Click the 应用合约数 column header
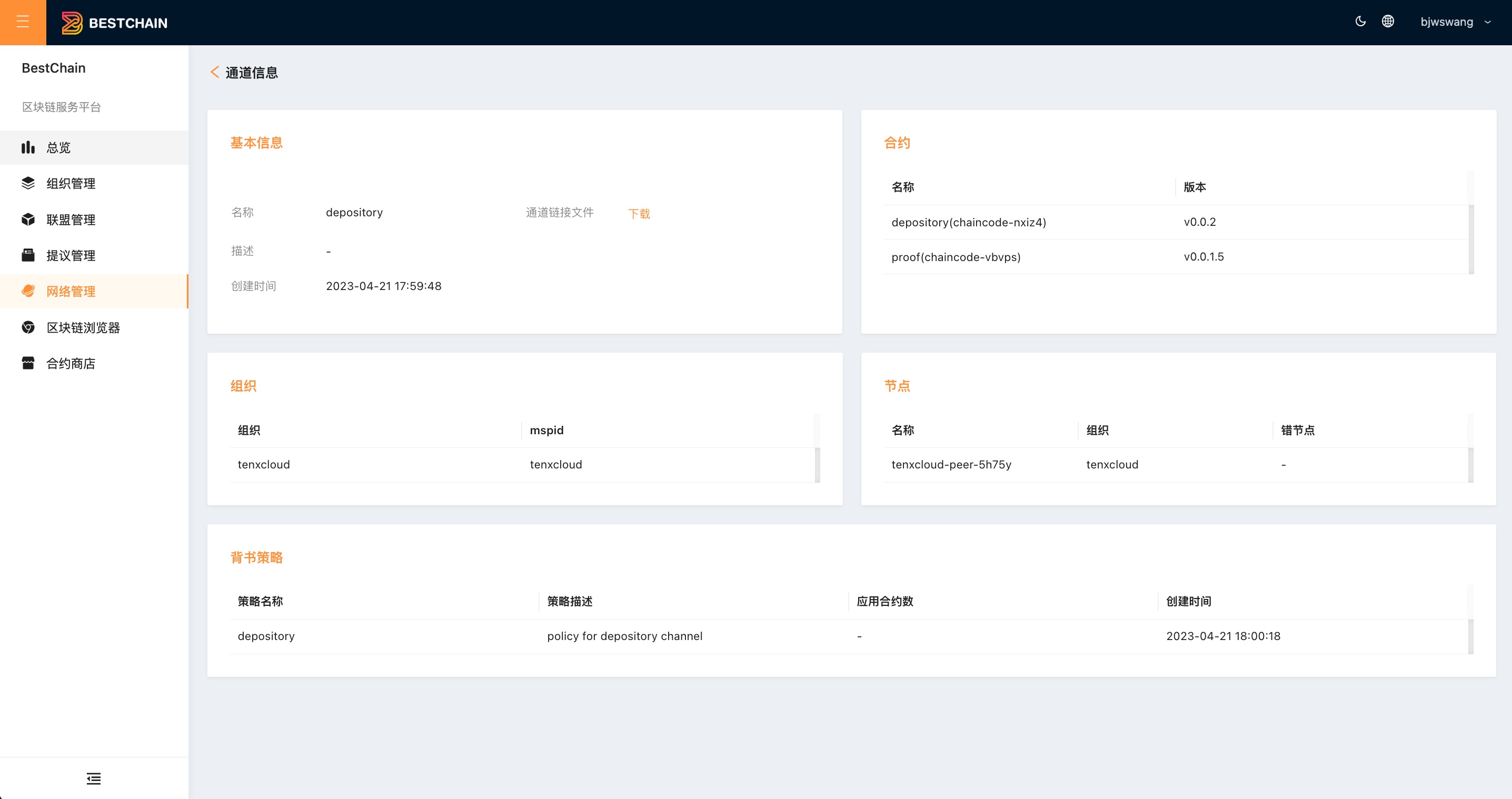The height and width of the screenshot is (799, 1512). pos(884,601)
